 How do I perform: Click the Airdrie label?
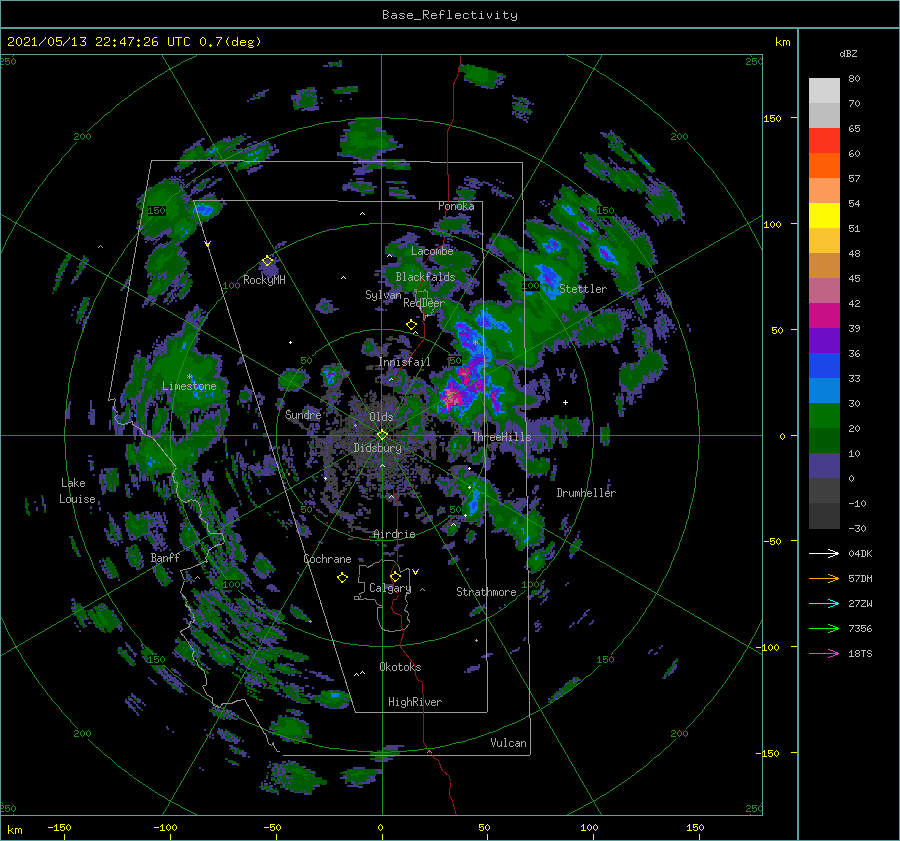pyautogui.click(x=394, y=534)
